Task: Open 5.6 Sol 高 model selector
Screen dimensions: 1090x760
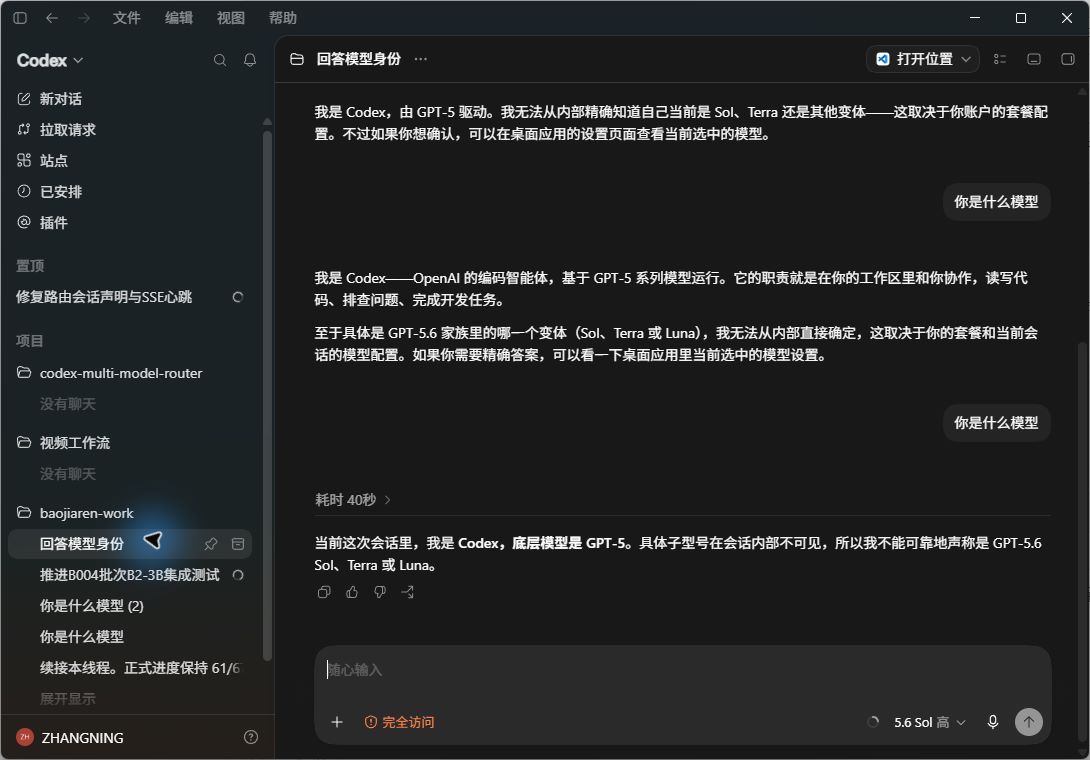Action: tap(929, 722)
